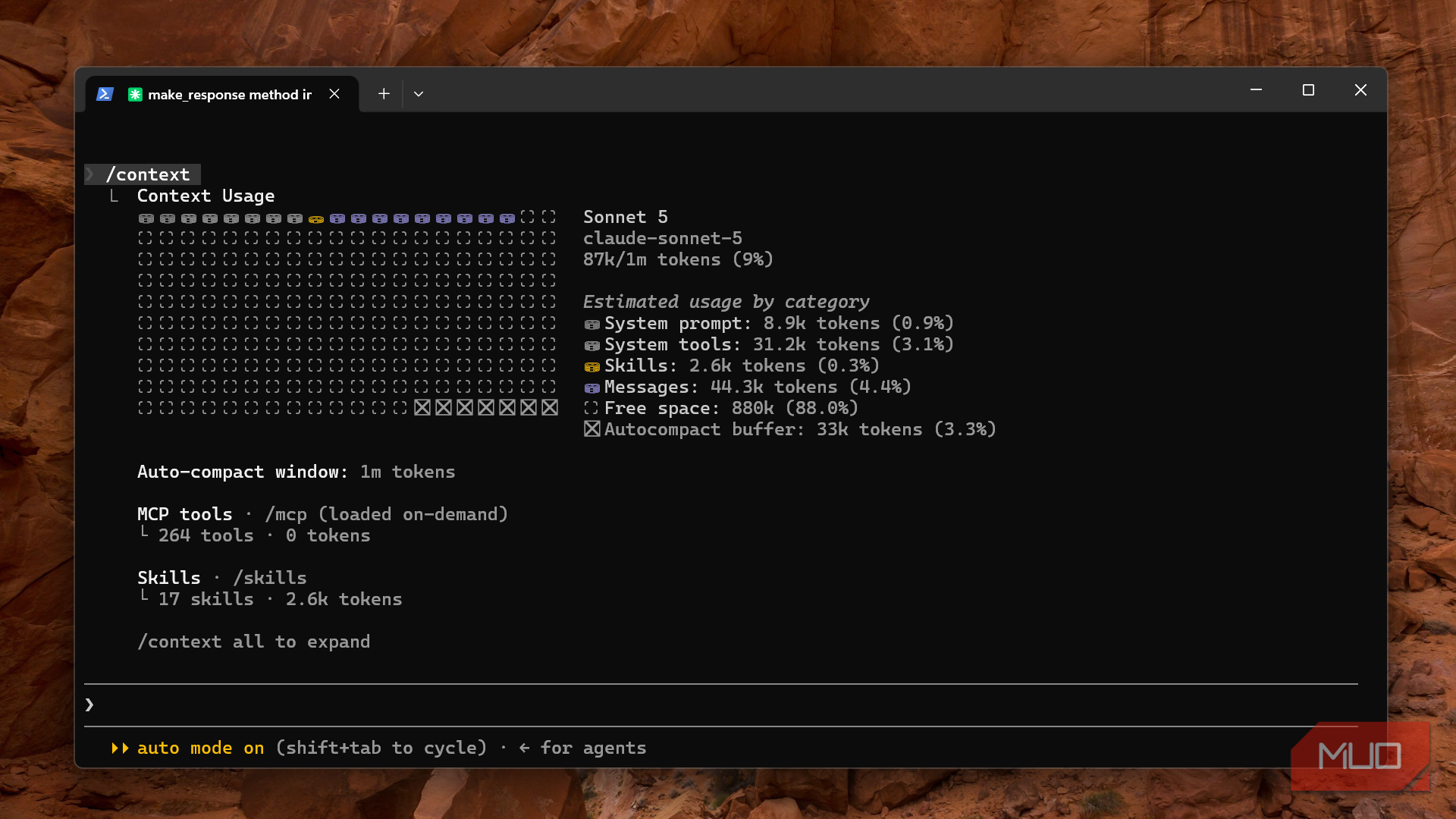Open the new-tab profile dropdown
1456x819 pixels.
tap(419, 94)
